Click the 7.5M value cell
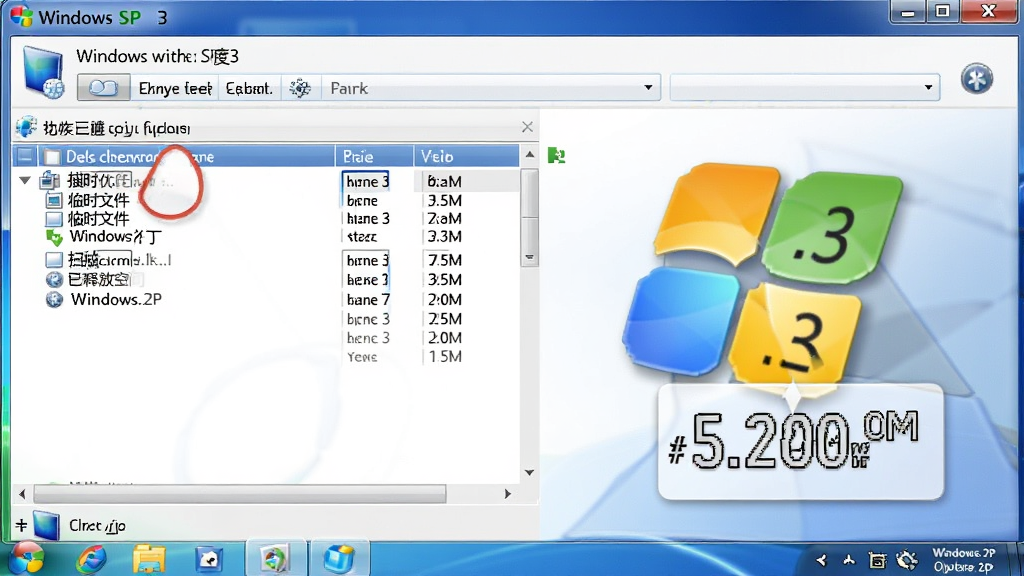 click(444, 261)
